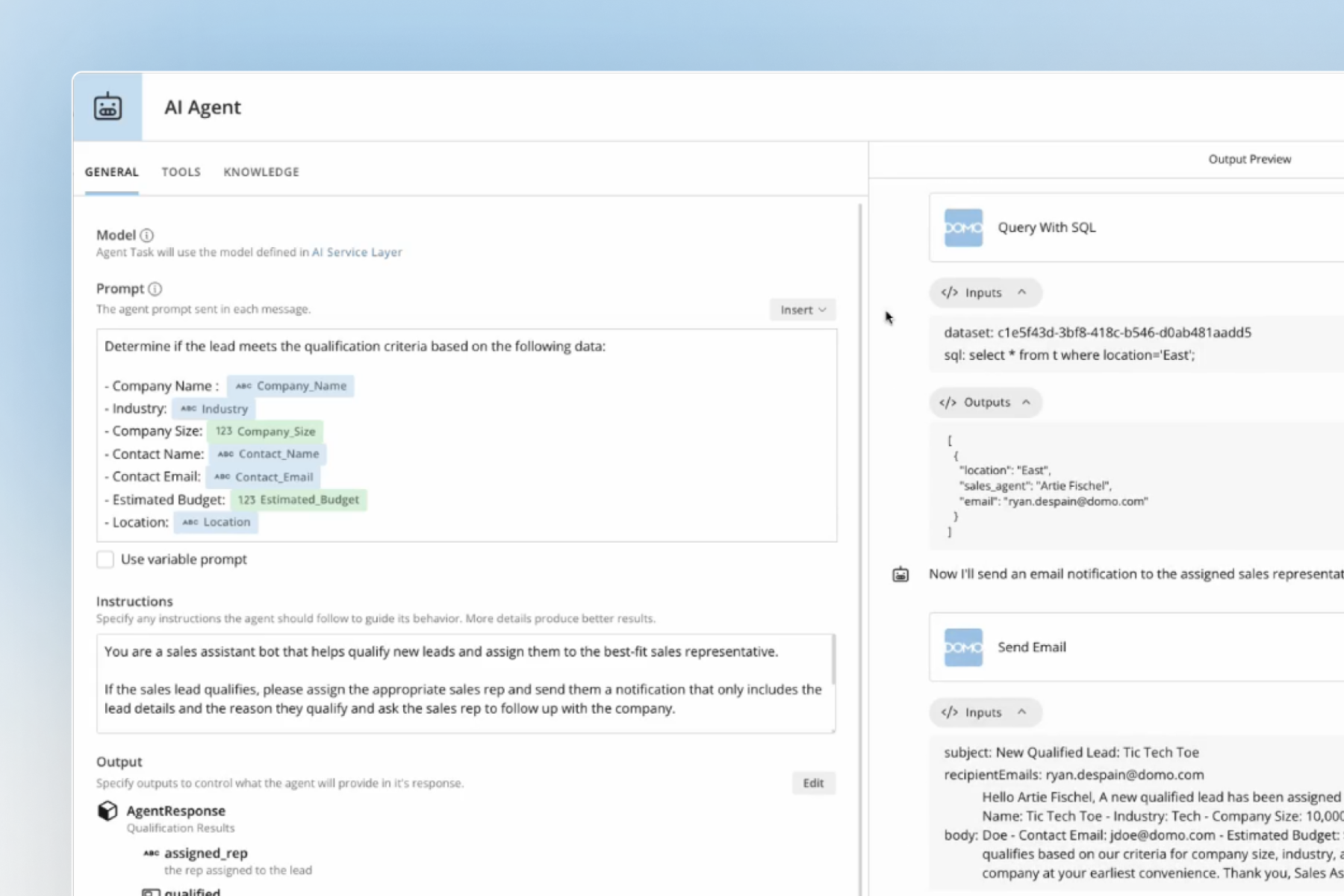Open the Model info icon
Viewport: 1344px width, 896px height.
point(147,235)
